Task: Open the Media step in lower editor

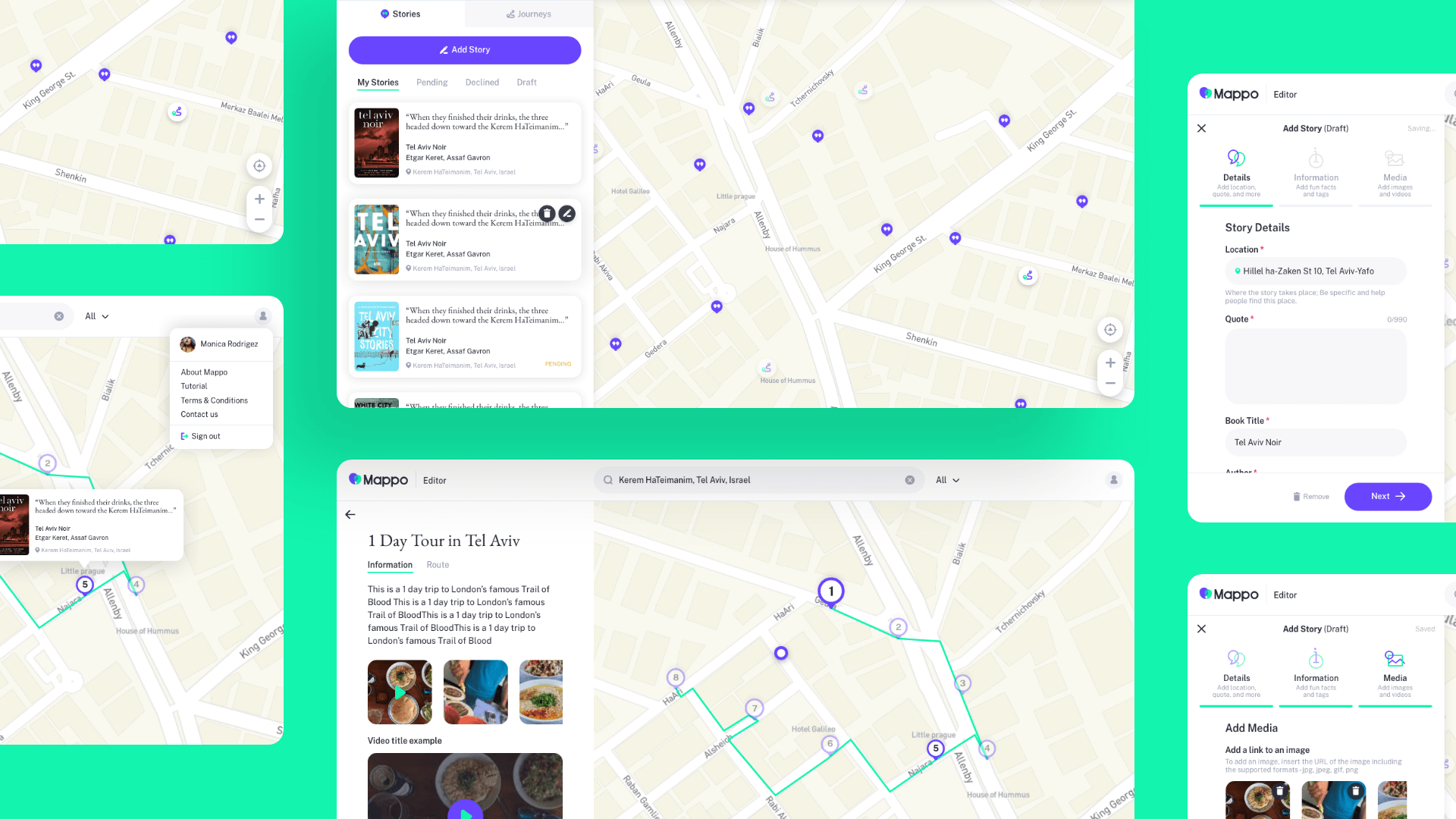Action: 1395,676
